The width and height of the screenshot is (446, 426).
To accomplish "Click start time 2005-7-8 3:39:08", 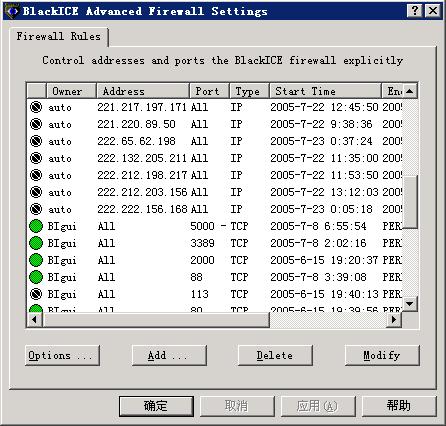I will tap(318, 277).
